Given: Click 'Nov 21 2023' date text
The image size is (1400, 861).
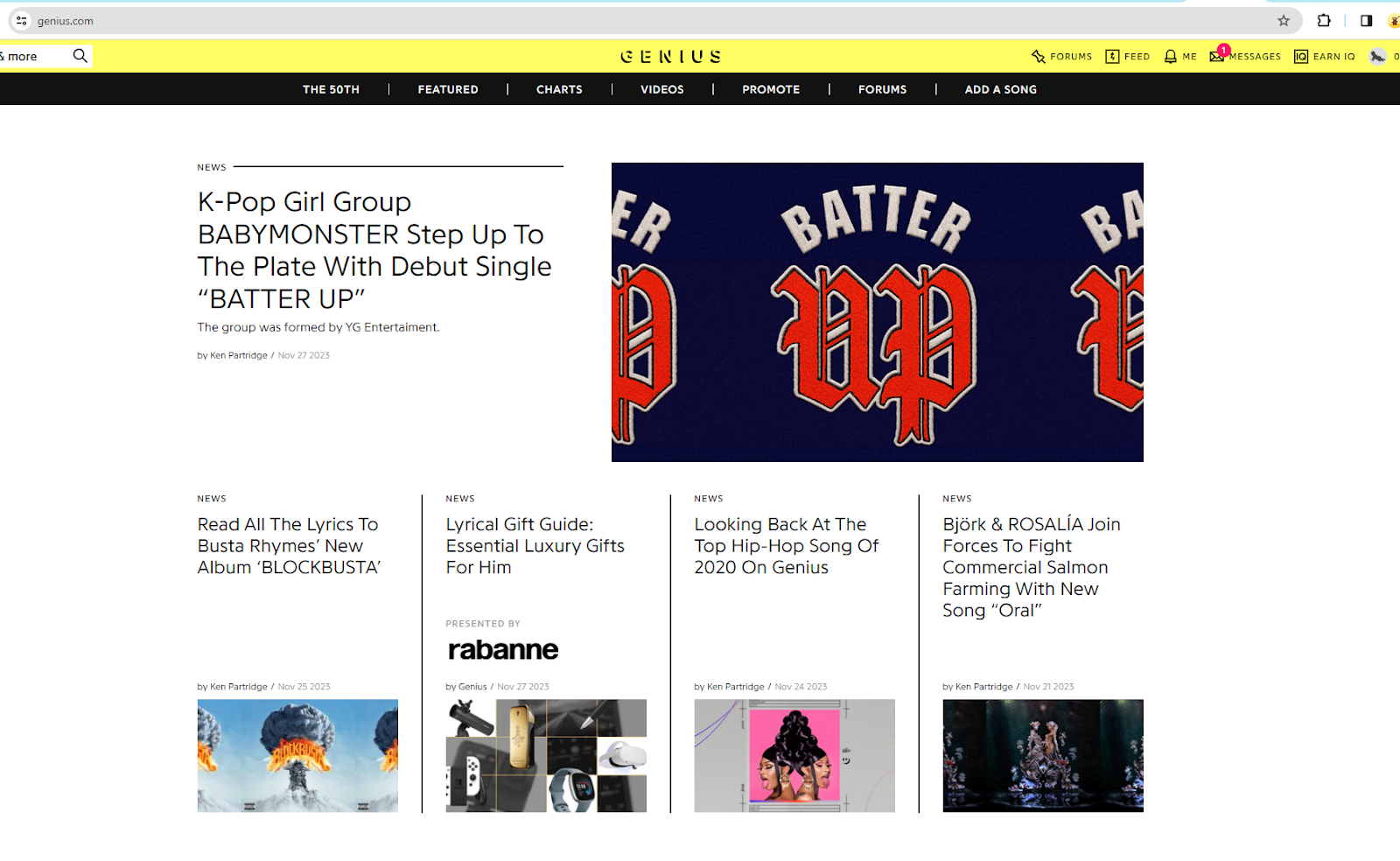Looking at the screenshot, I should pyautogui.click(x=1048, y=687).
